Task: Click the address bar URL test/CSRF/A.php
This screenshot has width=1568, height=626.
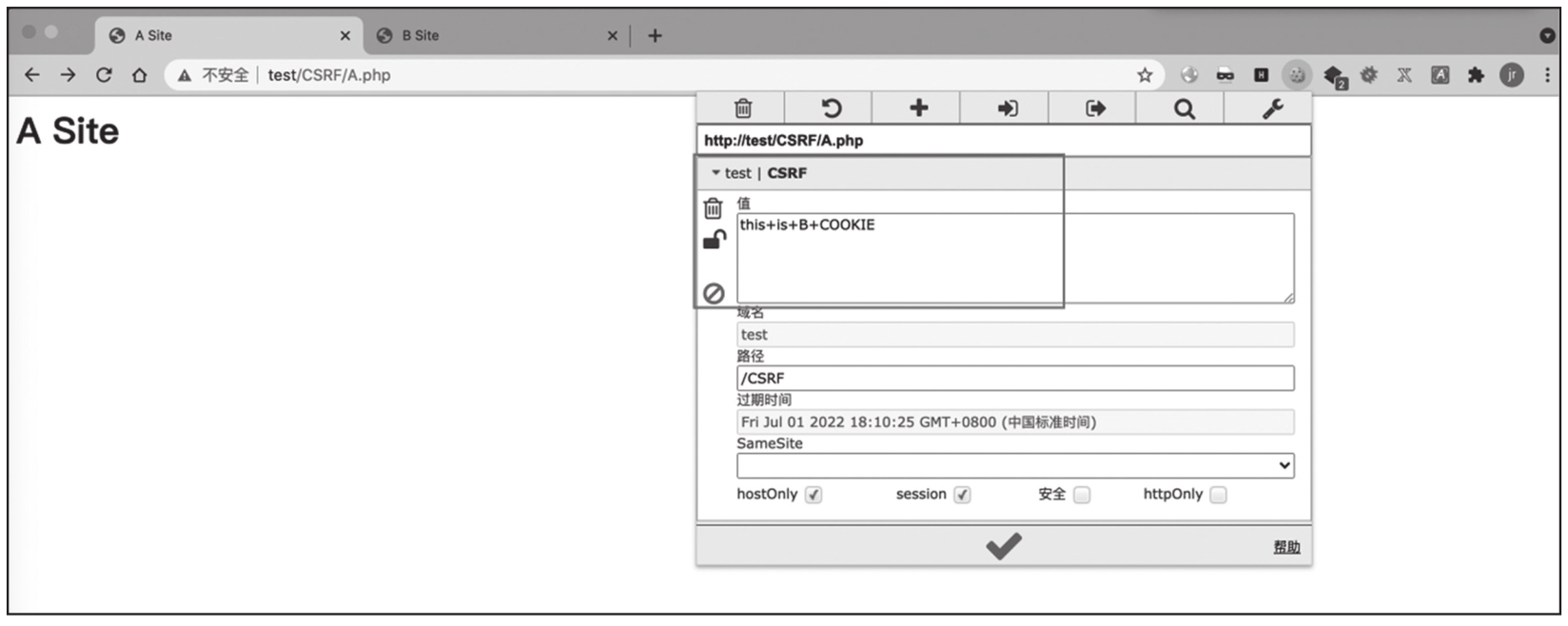Action: point(329,74)
